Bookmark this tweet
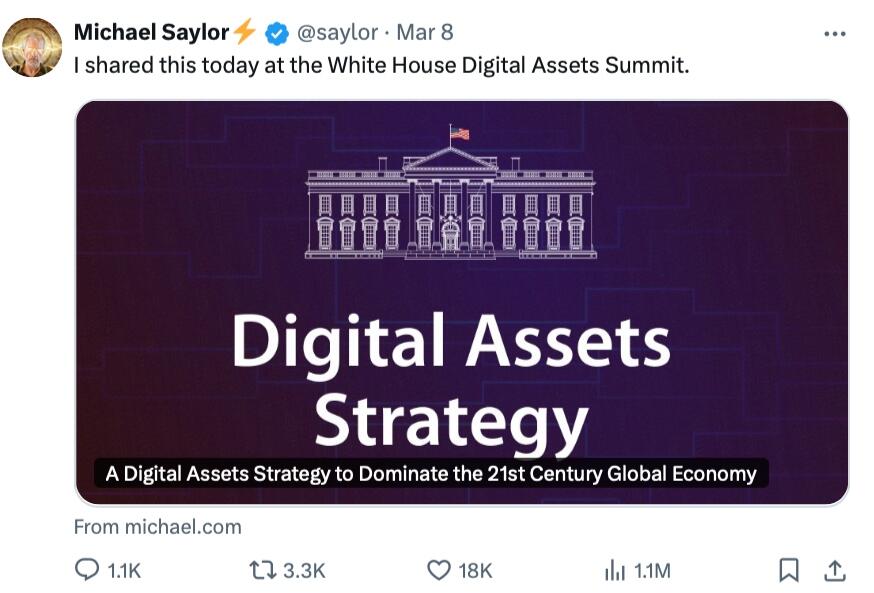This screenshot has width=874, height=593. point(789,570)
